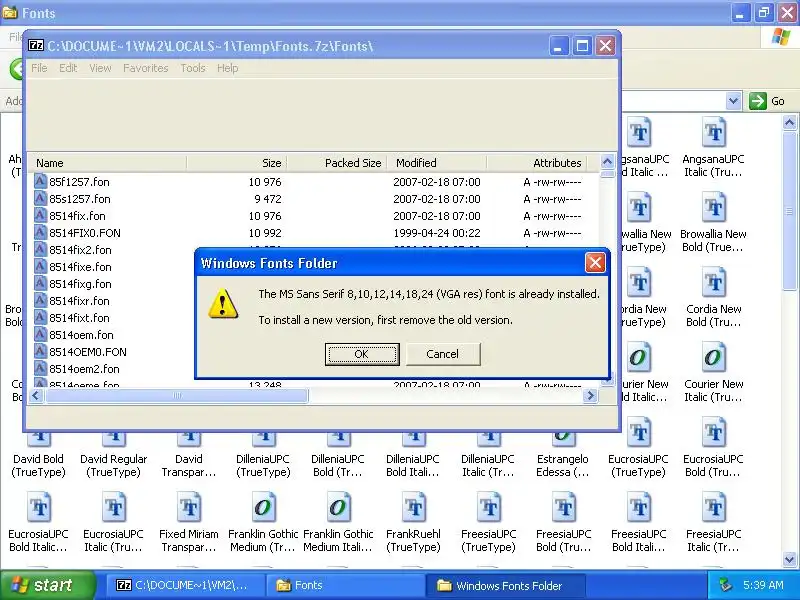Switch to 7-Zip taskbar button
Image resolution: width=800 pixels, height=600 pixels.
185,585
